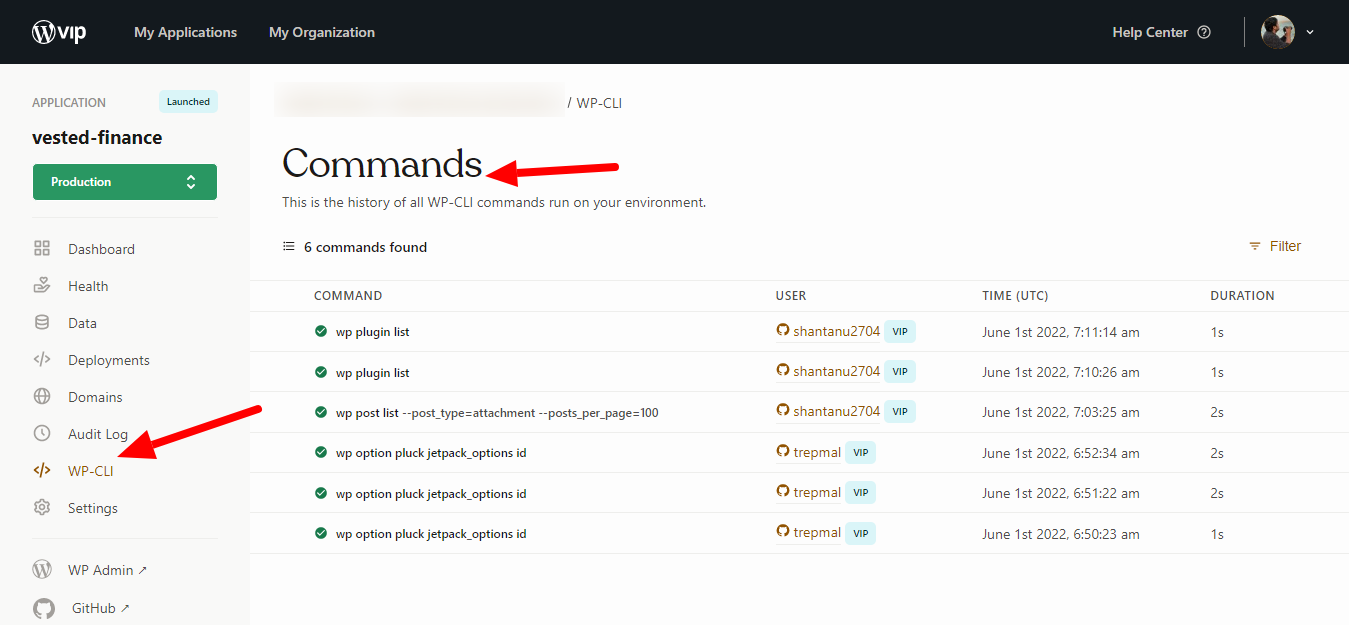This screenshot has height=625, width=1349.
Task: Click VIP badge on the 7:03:25 row
Action: point(900,411)
